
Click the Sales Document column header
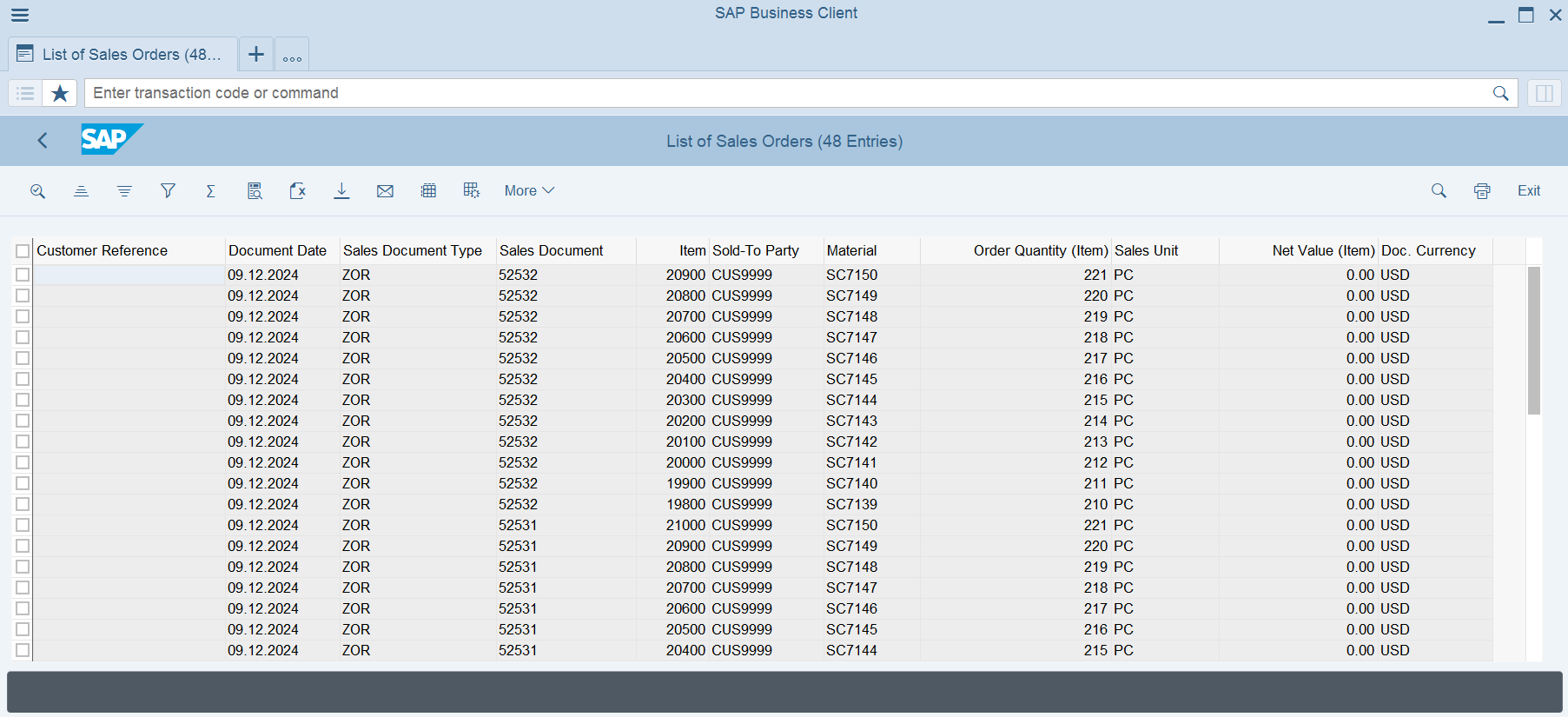(x=566, y=251)
